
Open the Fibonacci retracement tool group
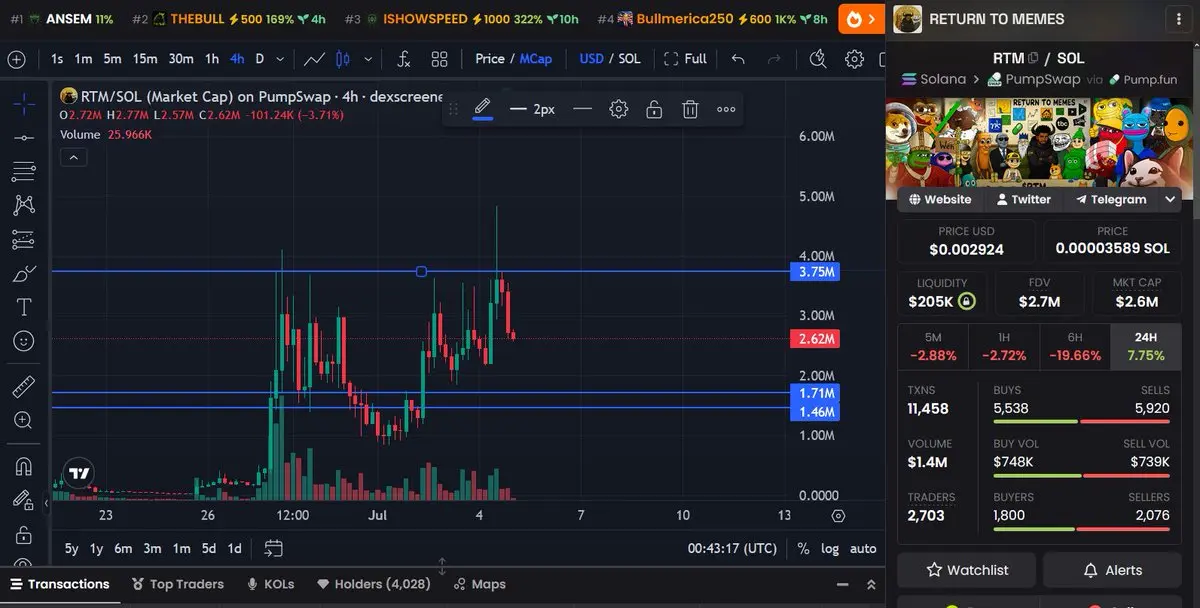pyautogui.click(x=24, y=172)
